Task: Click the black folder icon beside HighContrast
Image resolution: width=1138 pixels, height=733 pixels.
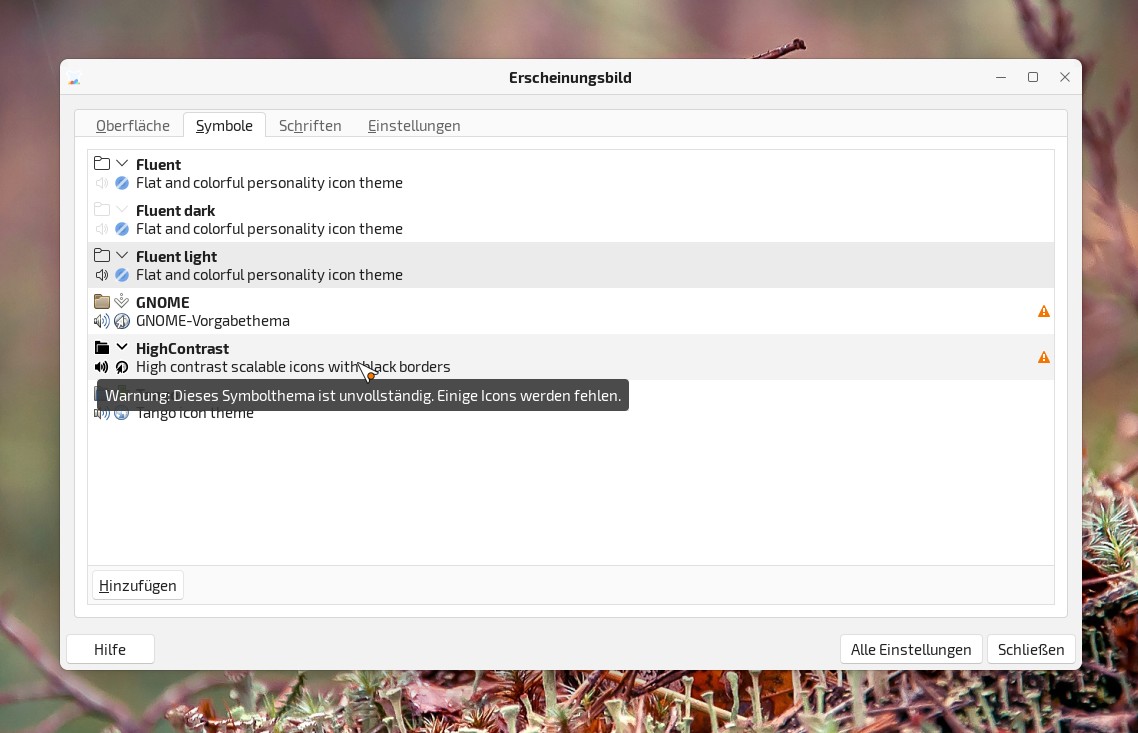Action: 102,348
